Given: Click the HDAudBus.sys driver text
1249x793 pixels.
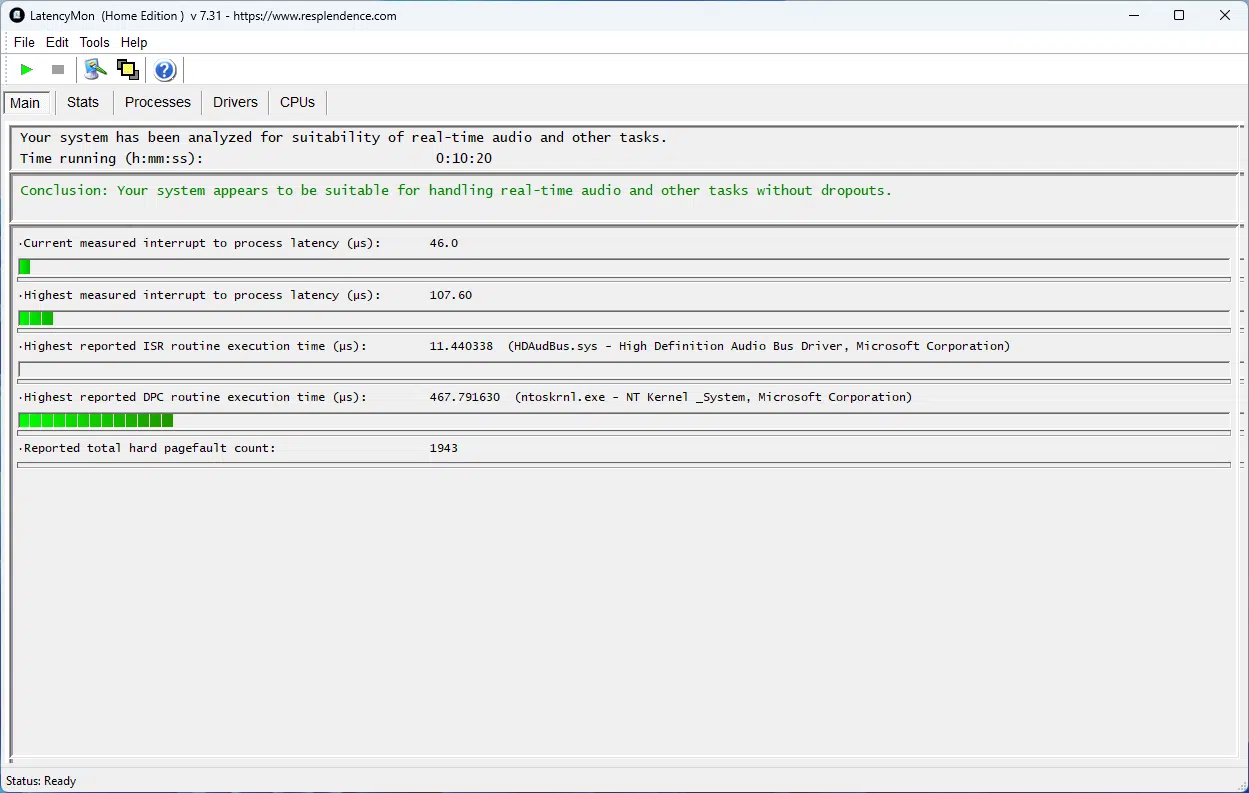Looking at the screenshot, I should pos(759,346).
